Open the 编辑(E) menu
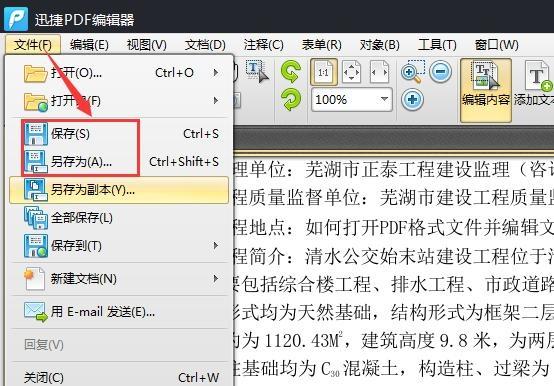554x386 pixels. tap(89, 45)
